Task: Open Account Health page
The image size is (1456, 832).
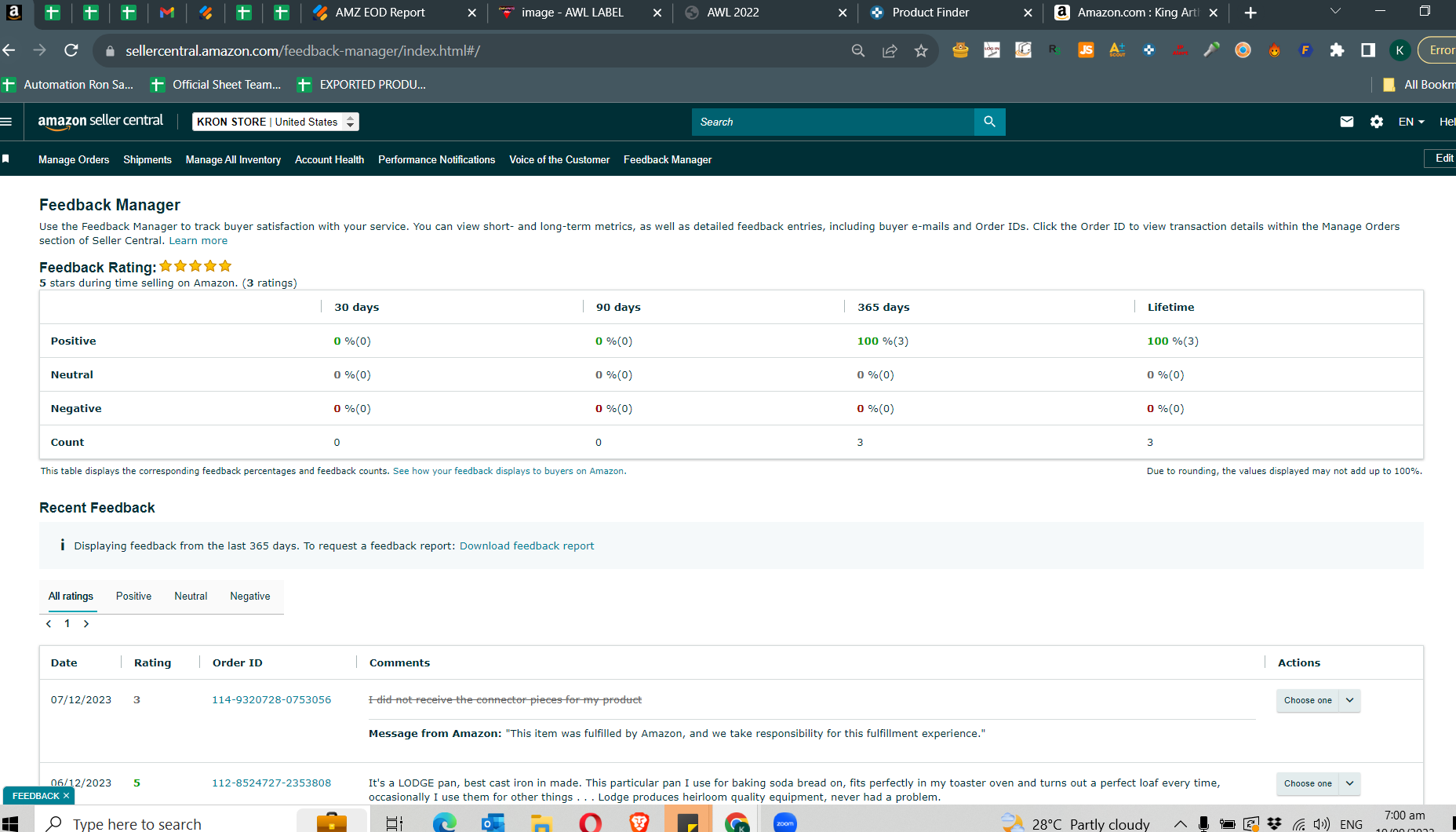Action: [329, 159]
